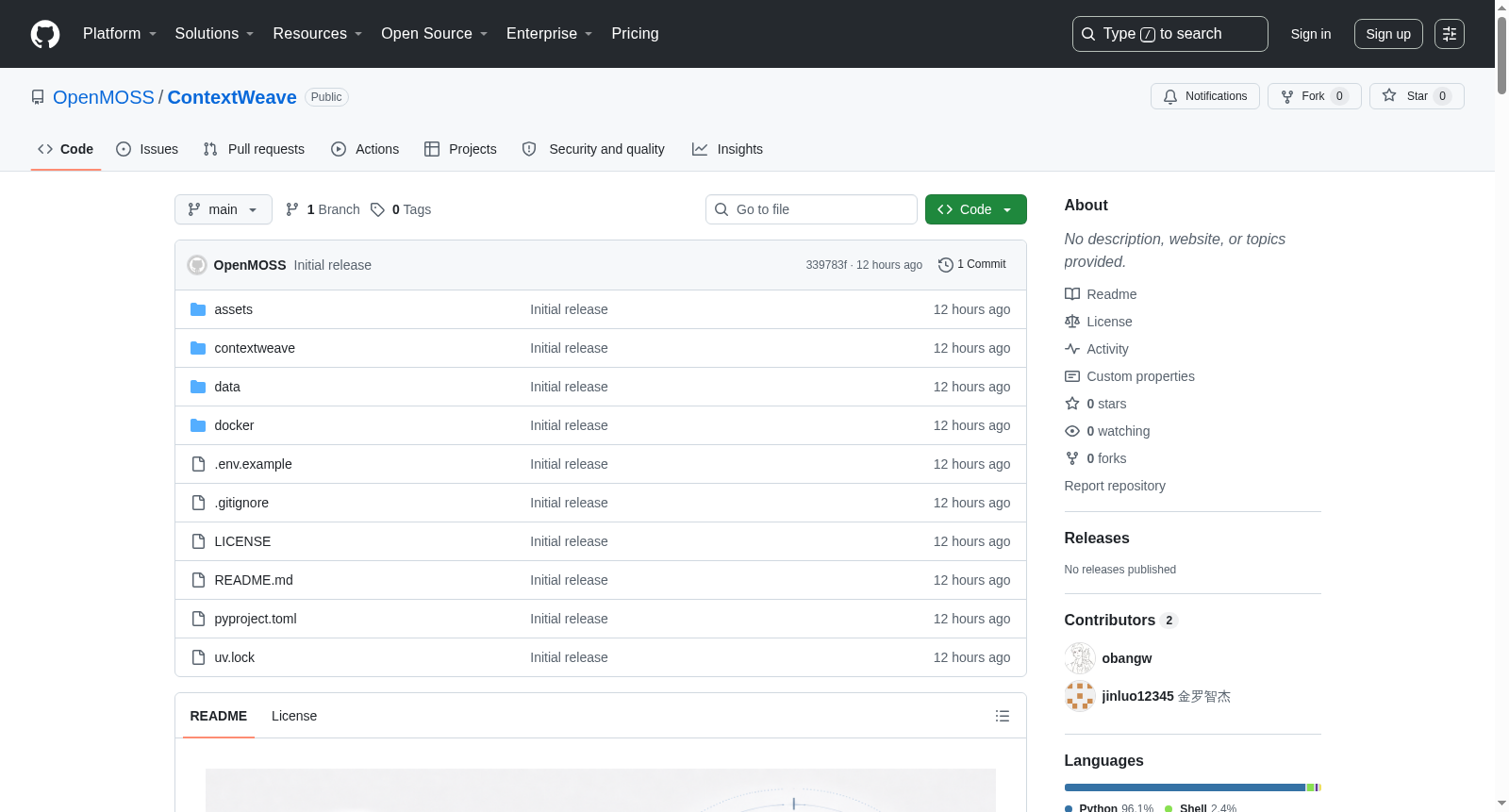The image size is (1509, 812).
Task: Click the file icon for uv.lock
Action: click(198, 657)
